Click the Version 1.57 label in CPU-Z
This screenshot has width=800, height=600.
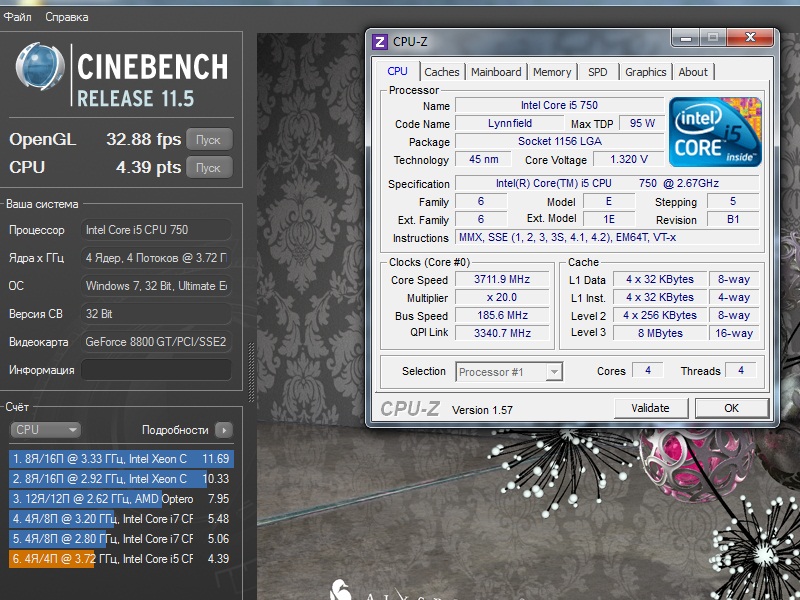pos(482,410)
